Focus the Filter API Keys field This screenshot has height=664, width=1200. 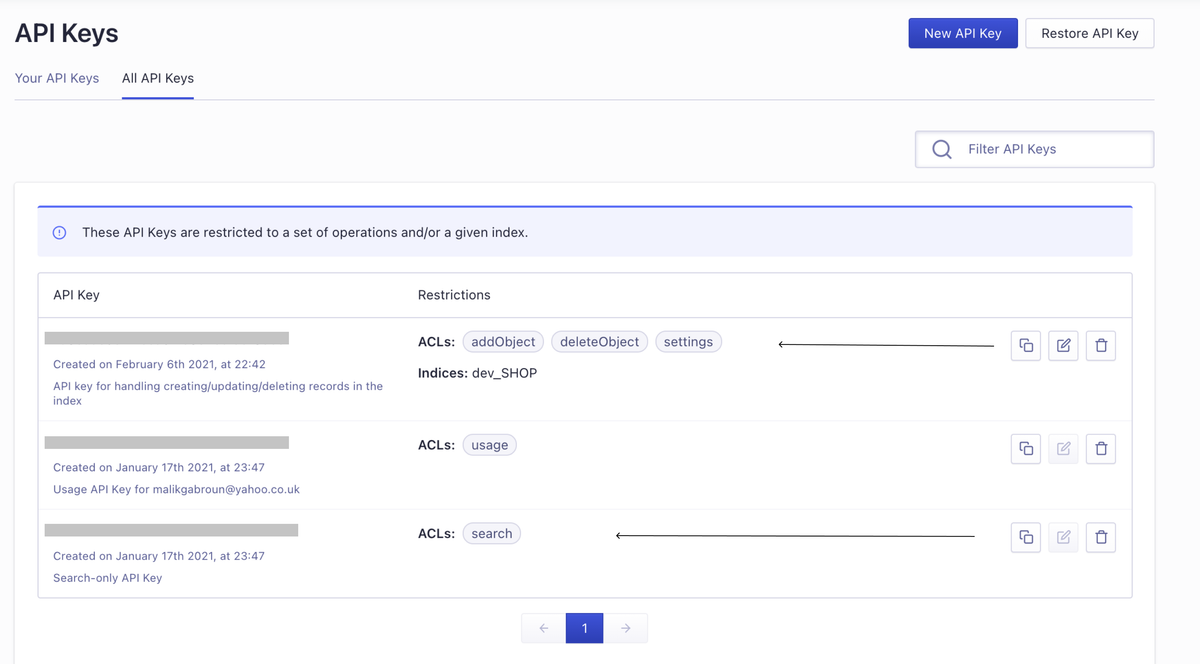1050,149
